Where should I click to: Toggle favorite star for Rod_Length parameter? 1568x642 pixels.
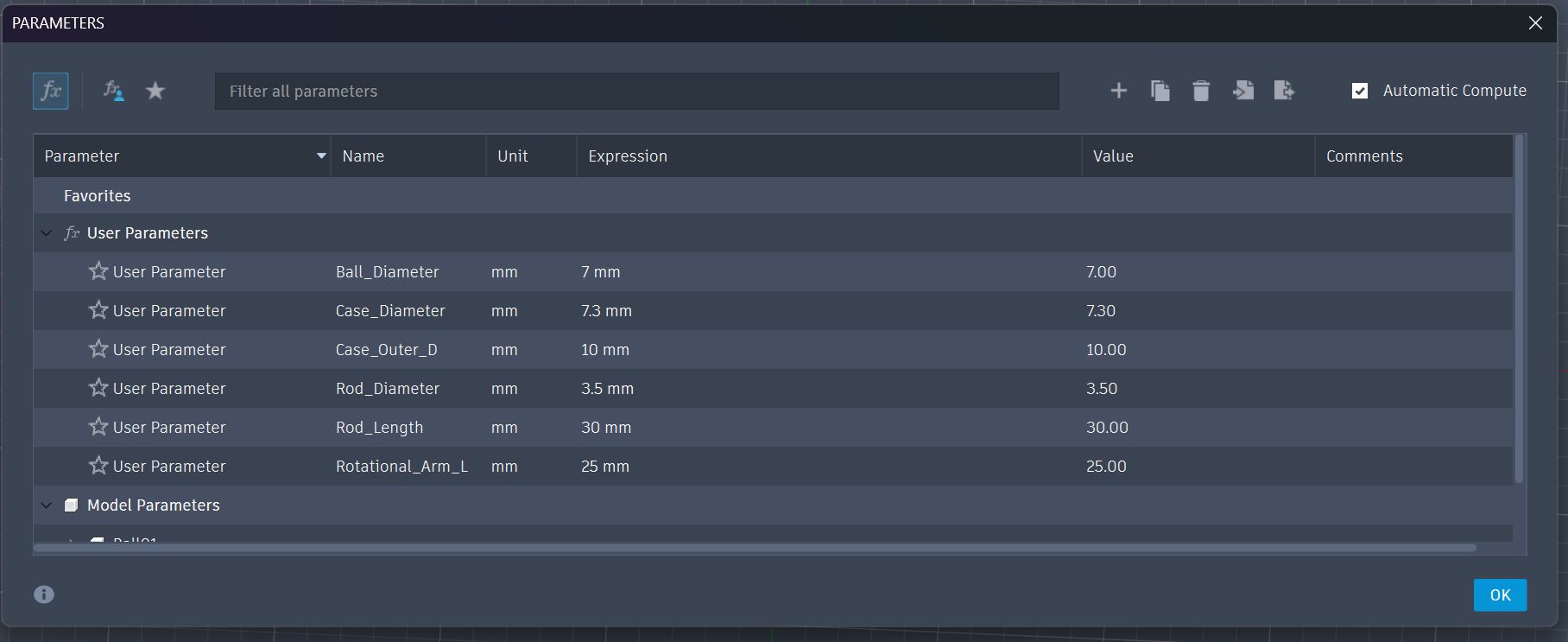(98, 427)
